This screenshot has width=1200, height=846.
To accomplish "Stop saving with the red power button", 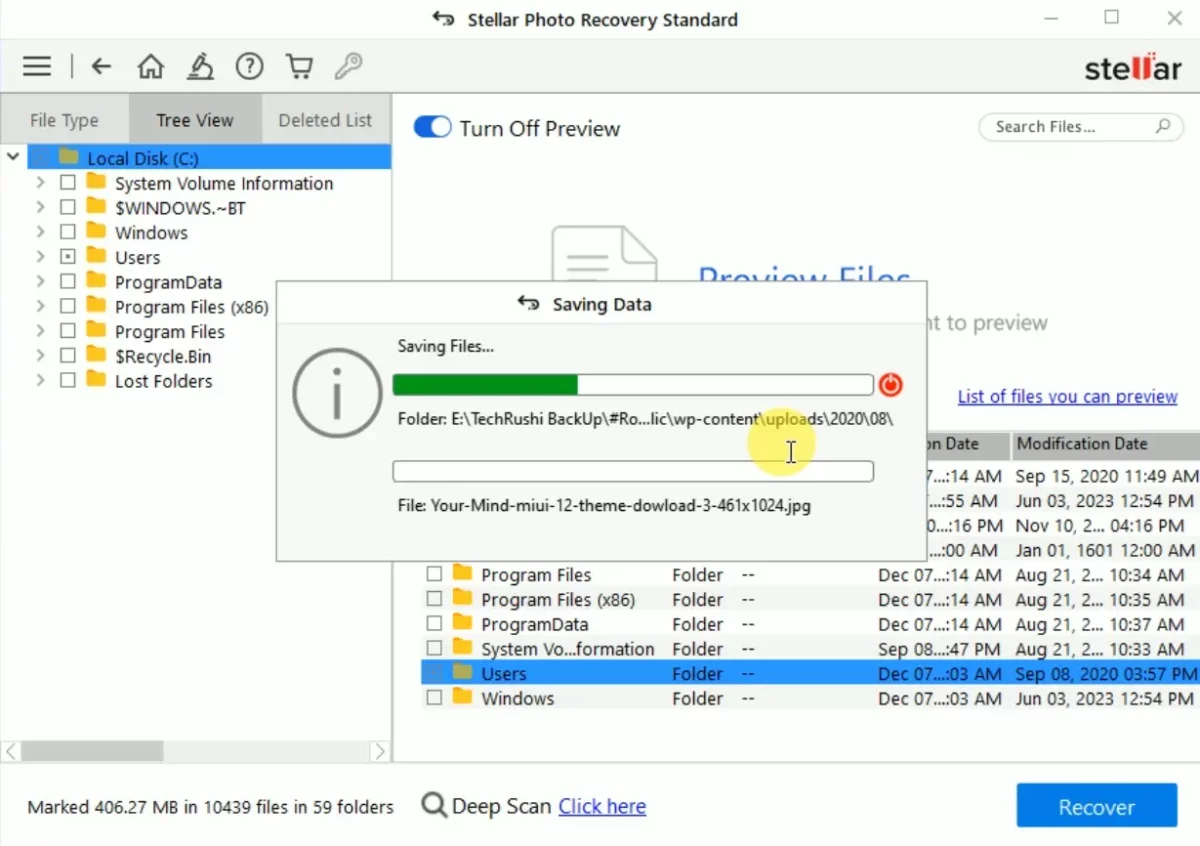I will [x=890, y=385].
